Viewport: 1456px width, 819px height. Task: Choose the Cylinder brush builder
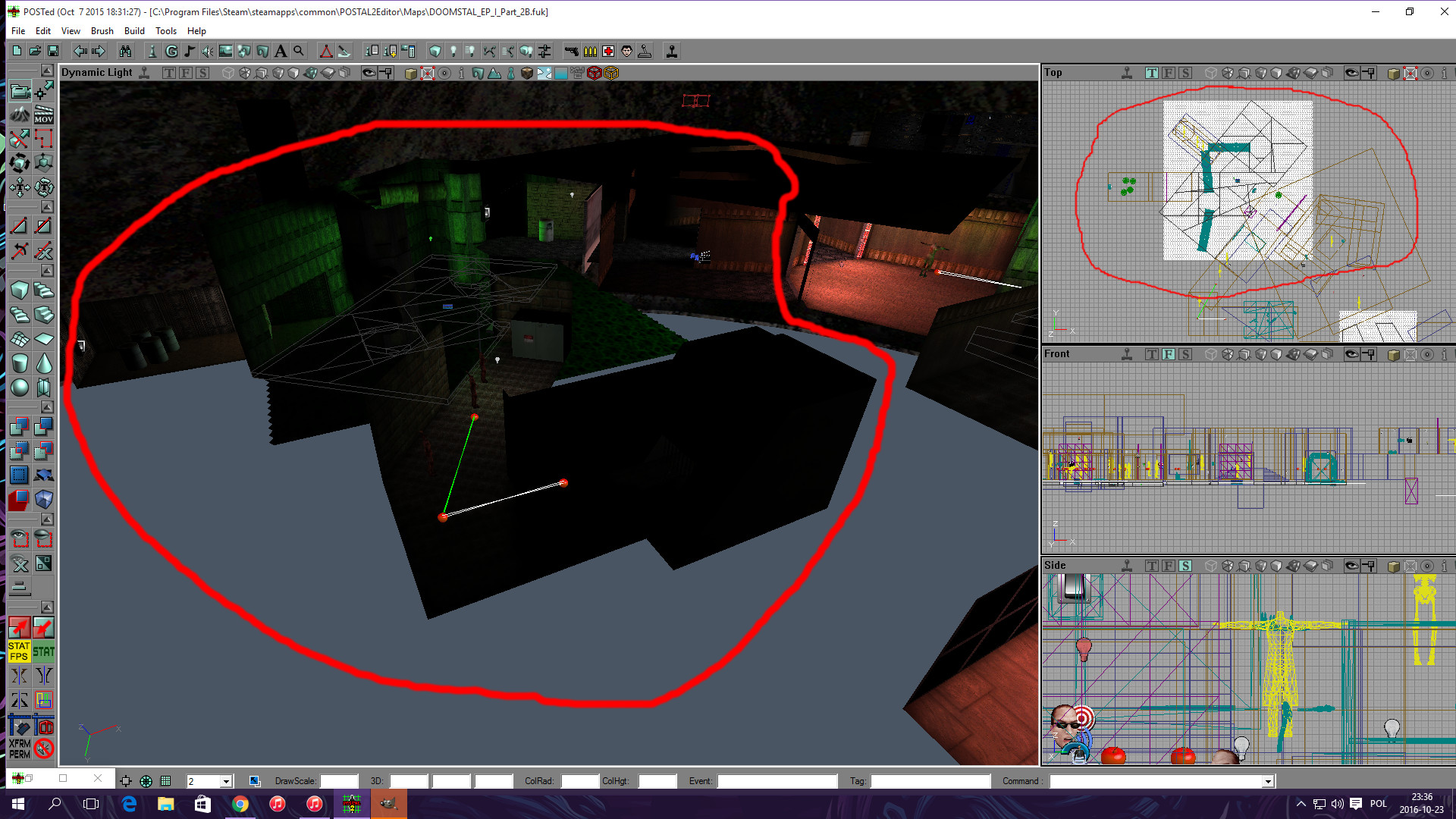(20, 362)
